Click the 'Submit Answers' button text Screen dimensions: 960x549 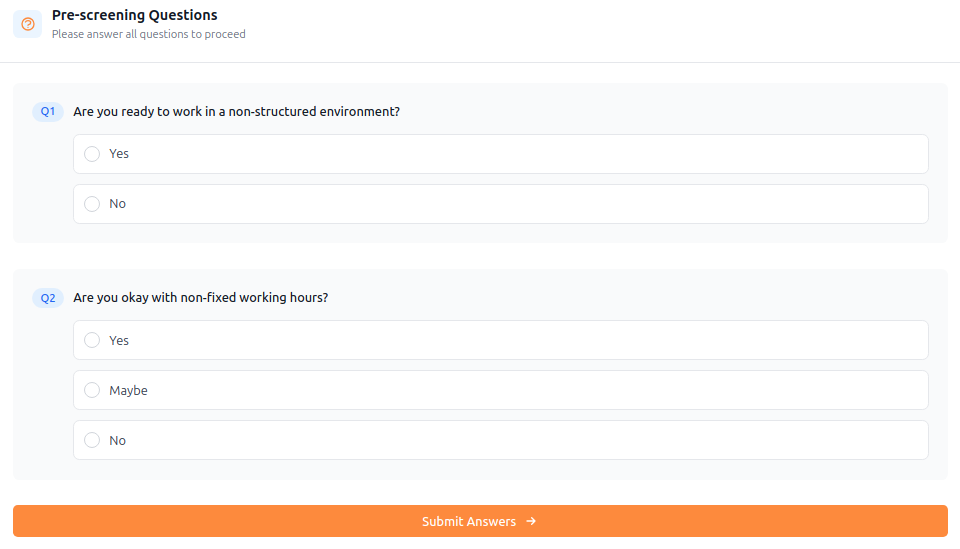(468, 522)
